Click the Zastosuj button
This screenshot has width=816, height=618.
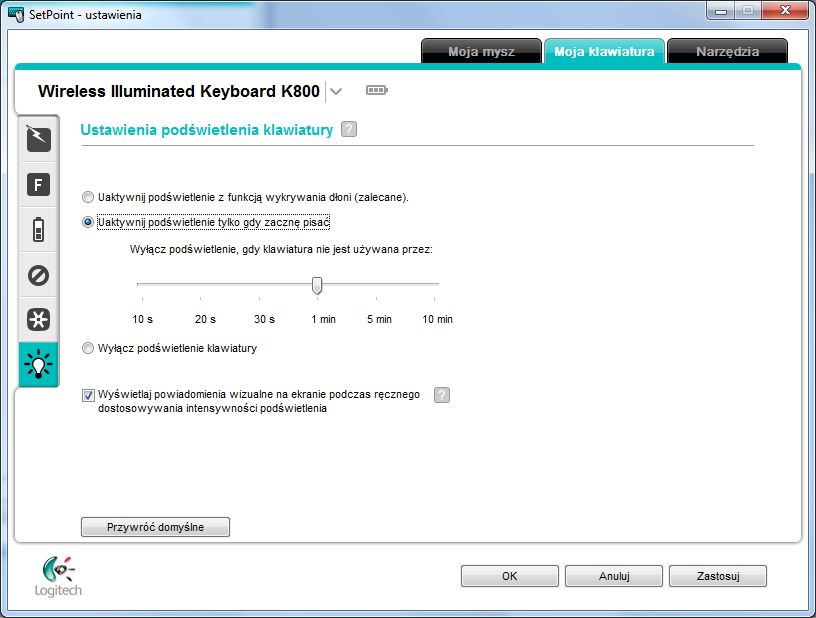point(718,576)
